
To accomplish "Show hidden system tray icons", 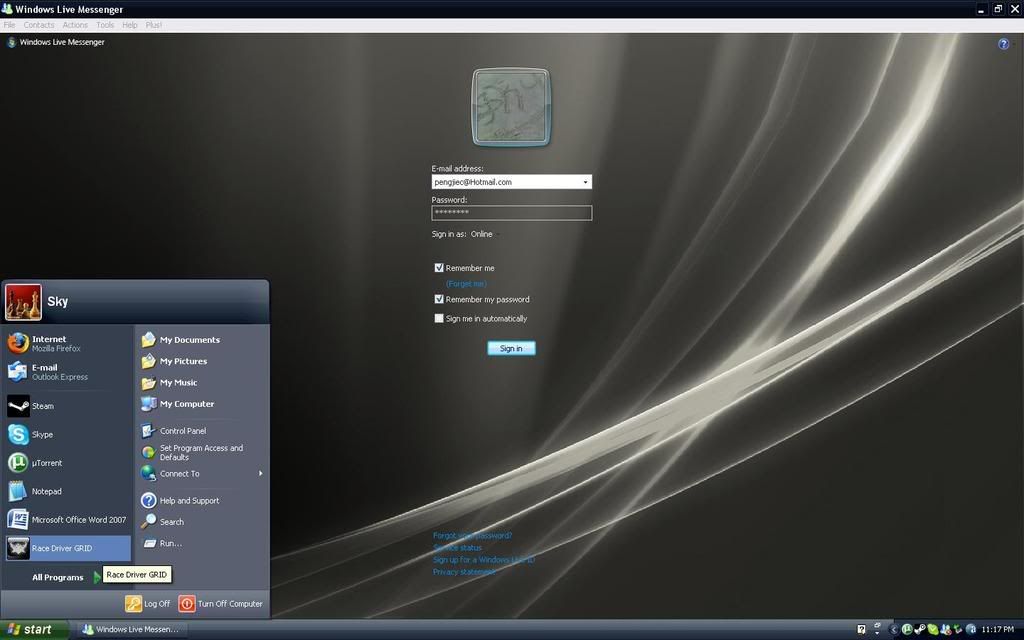I will click(893, 630).
